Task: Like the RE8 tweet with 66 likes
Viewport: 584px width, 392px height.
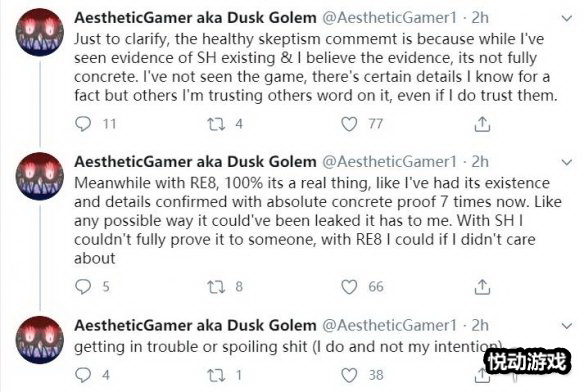Action: point(349,287)
